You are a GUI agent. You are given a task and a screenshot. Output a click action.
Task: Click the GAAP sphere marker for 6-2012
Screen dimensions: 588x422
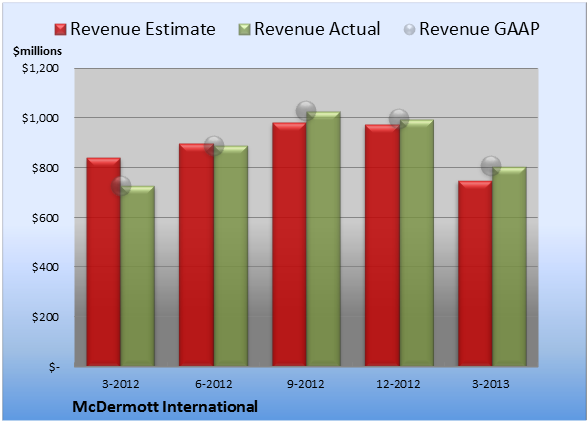[214, 146]
